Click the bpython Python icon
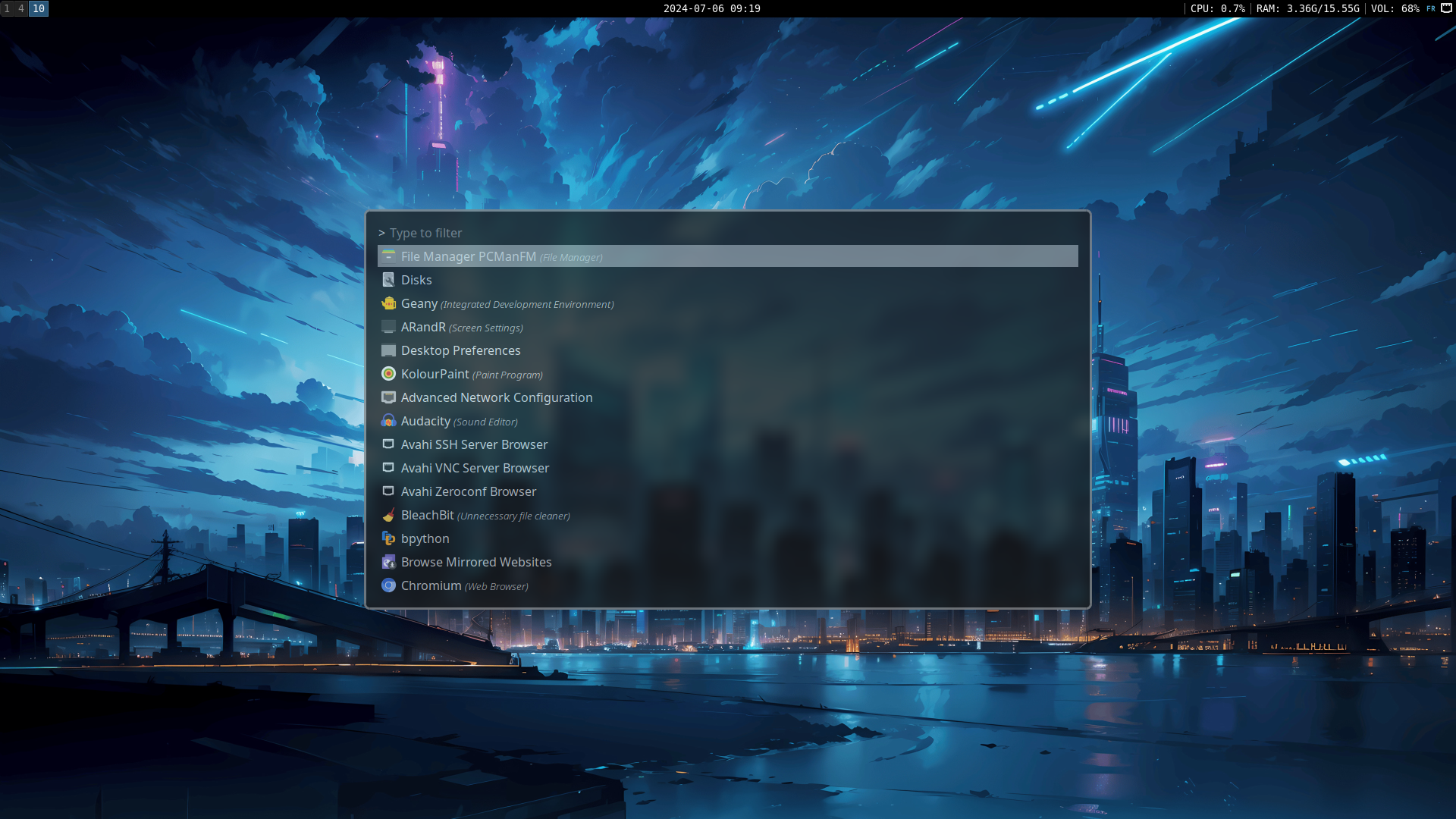Image resolution: width=1456 pixels, height=819 pixels. tap(388, 538)
